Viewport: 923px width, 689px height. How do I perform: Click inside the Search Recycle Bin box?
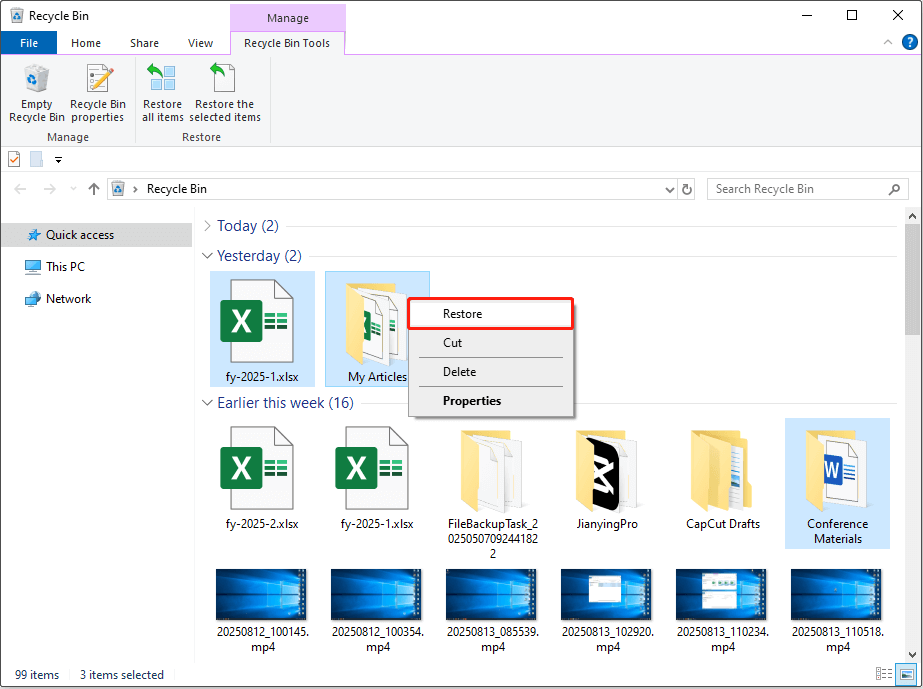[800, 188]
